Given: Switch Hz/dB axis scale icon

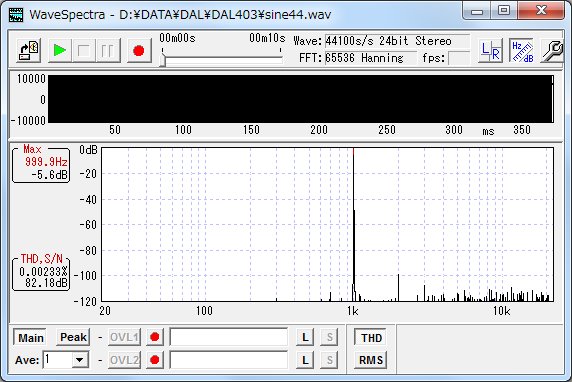Looking at the screenshot, I should point(522,51).
